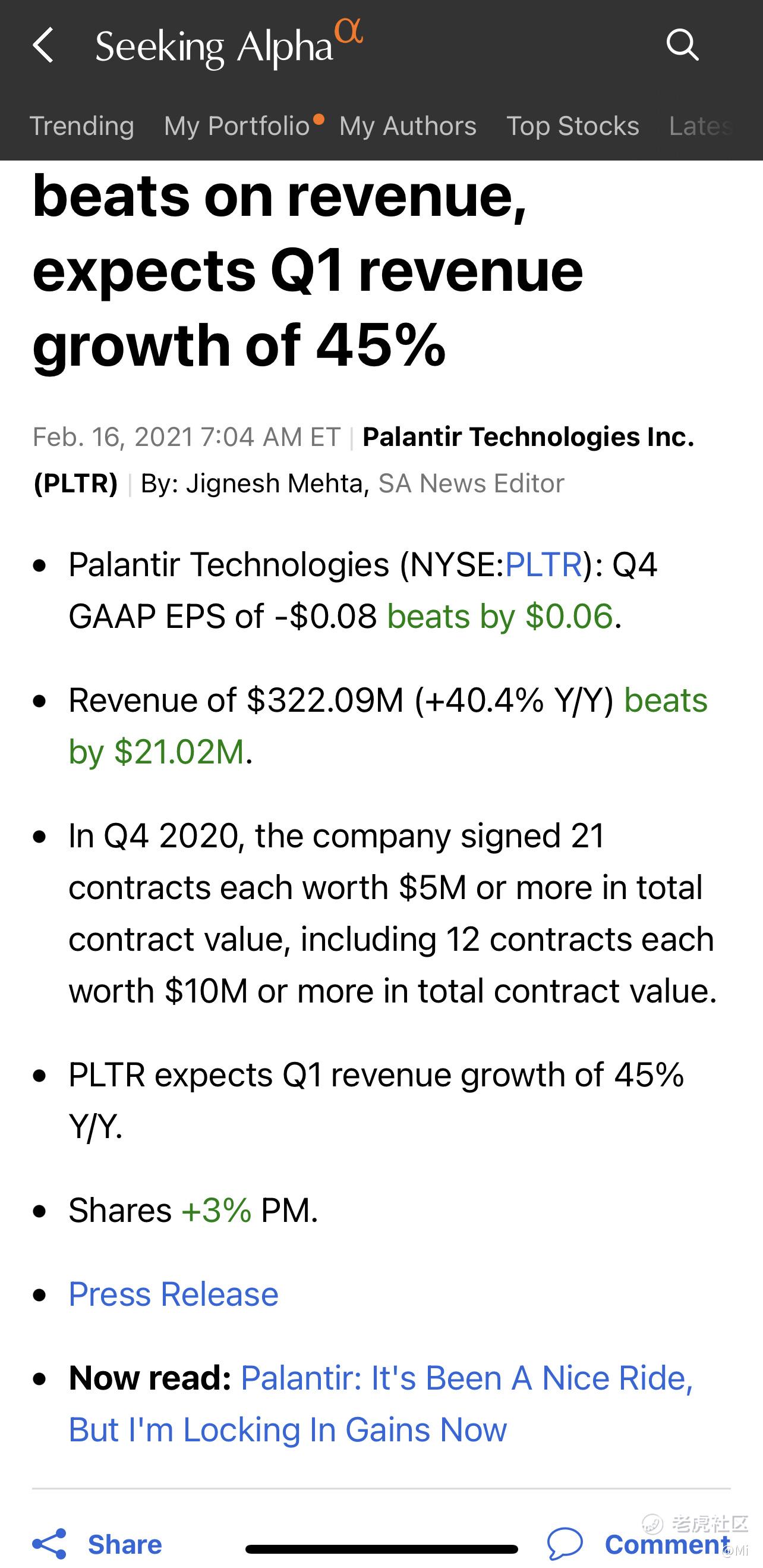
Task: Tap the share icon at bottom
Action: [x=49, y=1544]
